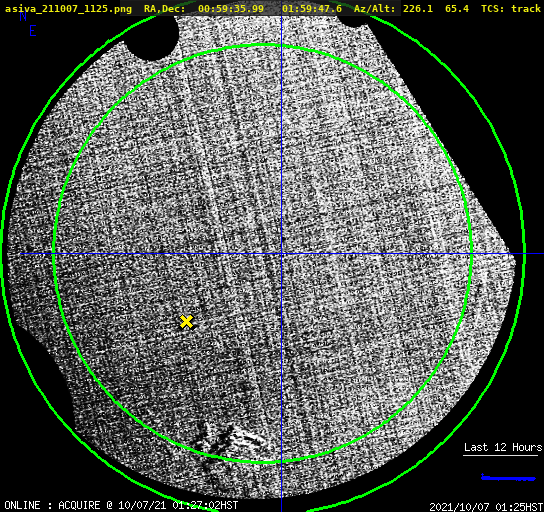Viewport: 544px width, 512px height.
Task: Click the blue E east compass label
Action: pyautogui.click(x=33, y=31)
